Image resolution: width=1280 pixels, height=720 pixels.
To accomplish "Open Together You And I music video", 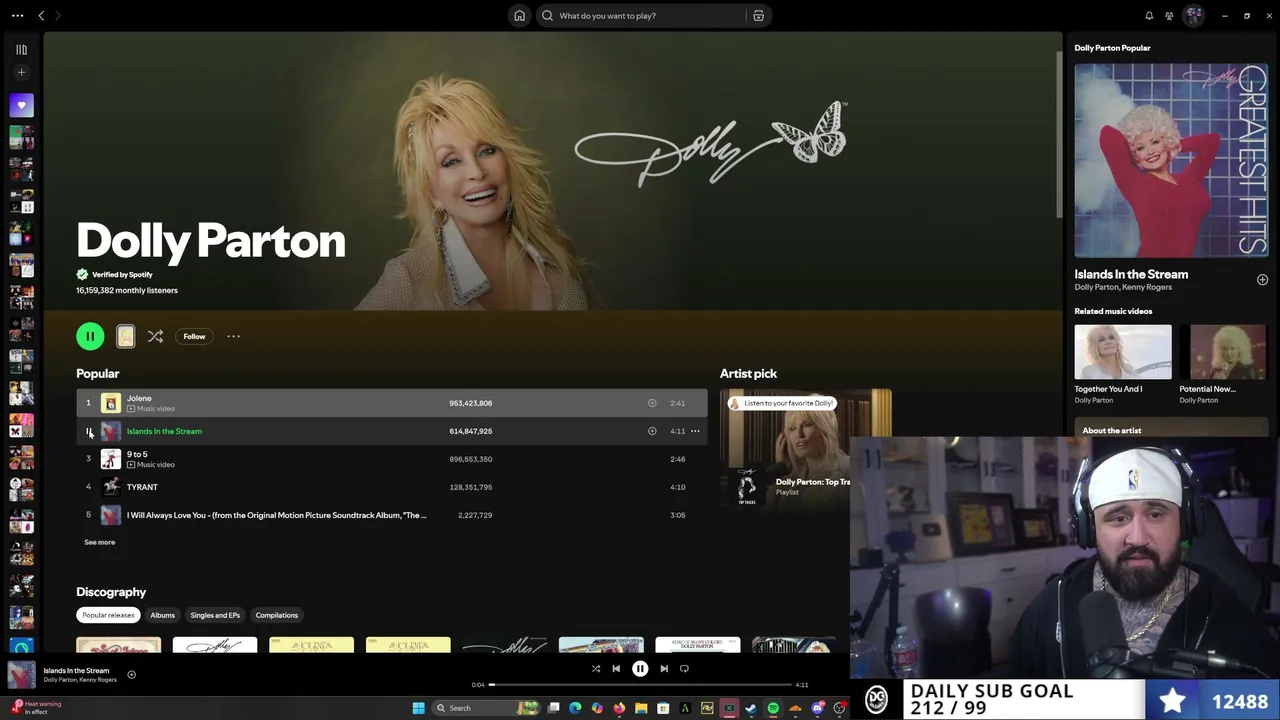I will (1123, 364).
